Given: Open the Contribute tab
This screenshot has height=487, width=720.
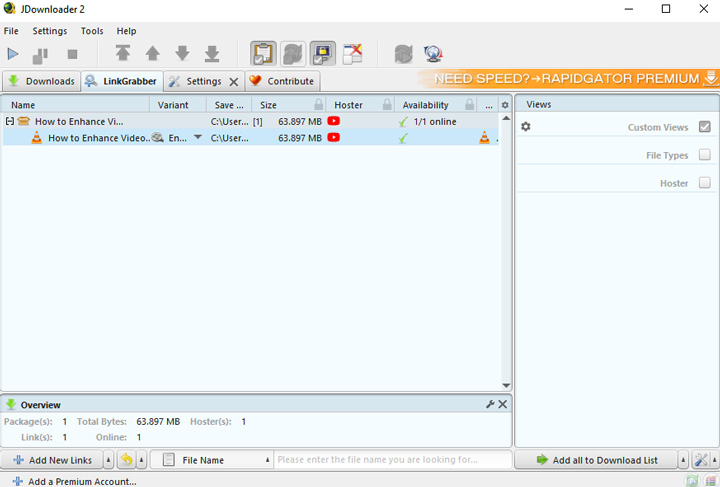Looking at the screenshot, I should (282, 81).
